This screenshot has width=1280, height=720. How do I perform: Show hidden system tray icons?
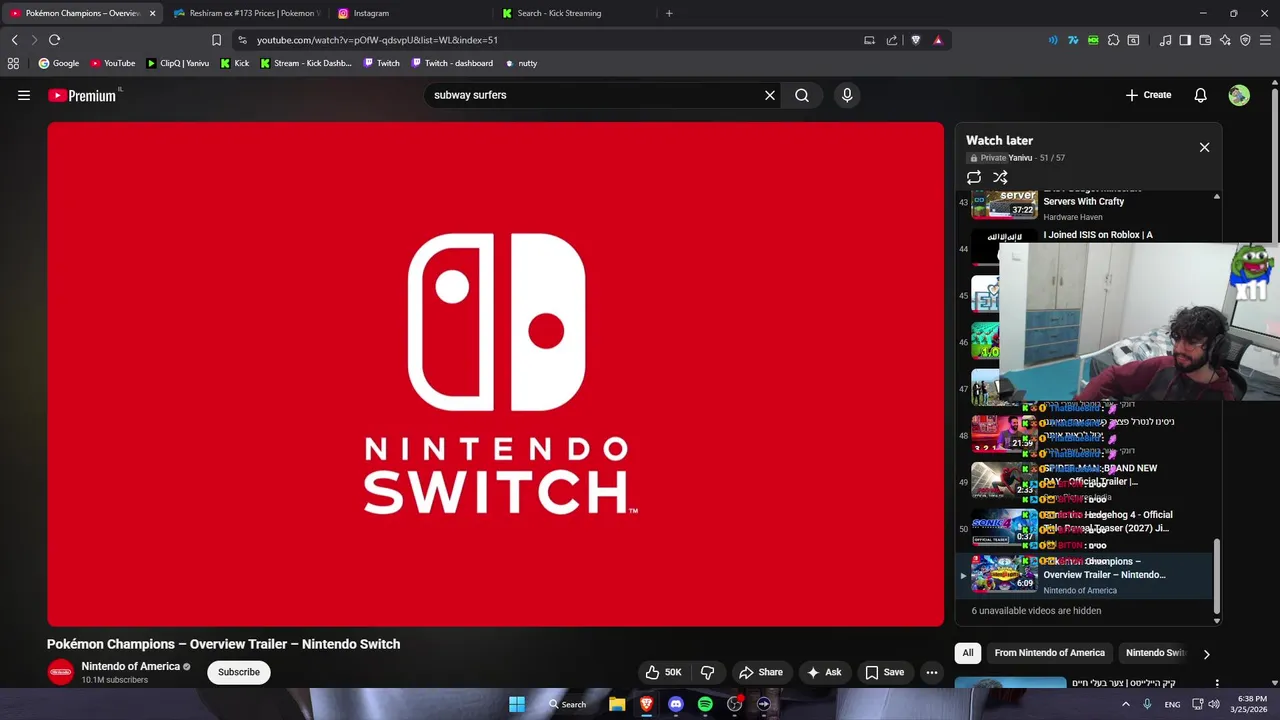coord(1126,704)
